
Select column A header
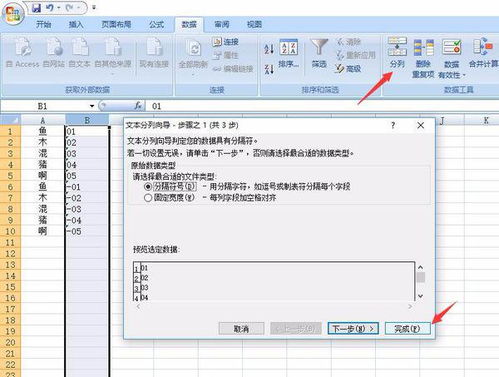pos(43,120)
